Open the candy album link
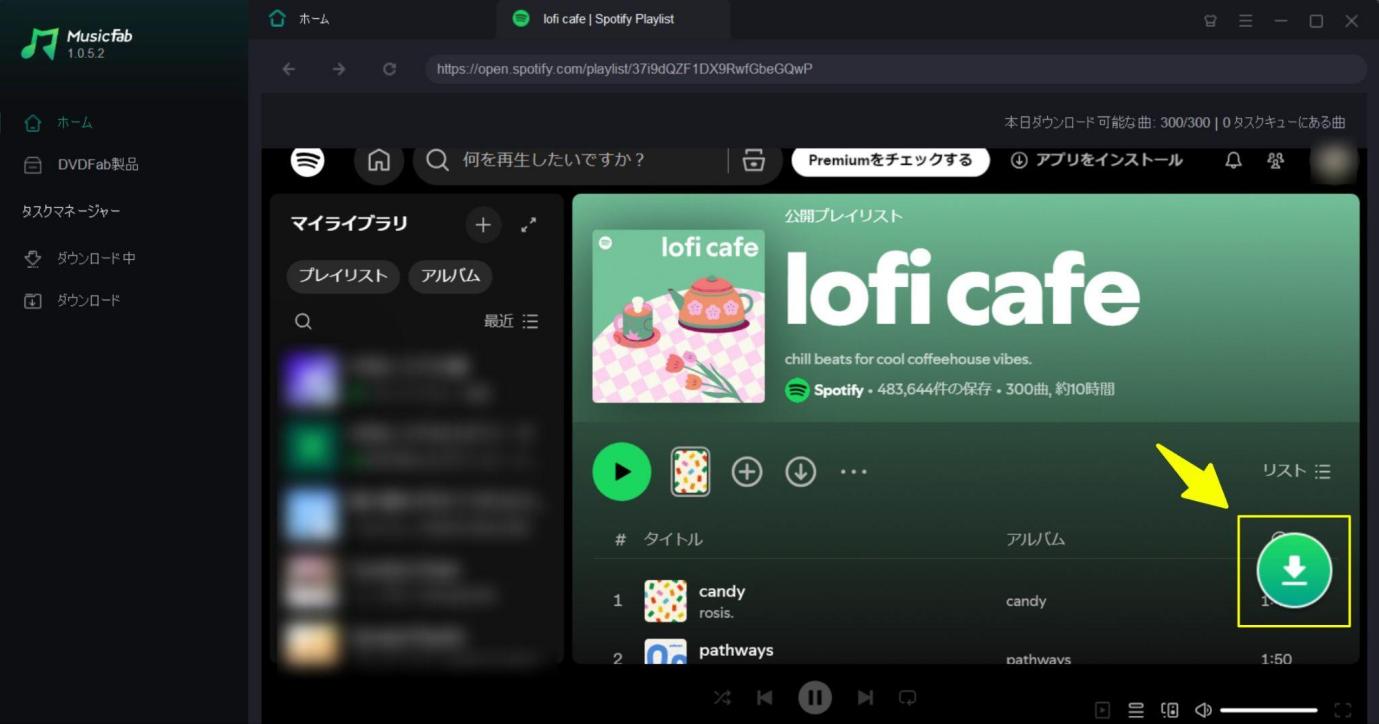Viewport: 1379px width, 724px height. tap(1026, 601)
